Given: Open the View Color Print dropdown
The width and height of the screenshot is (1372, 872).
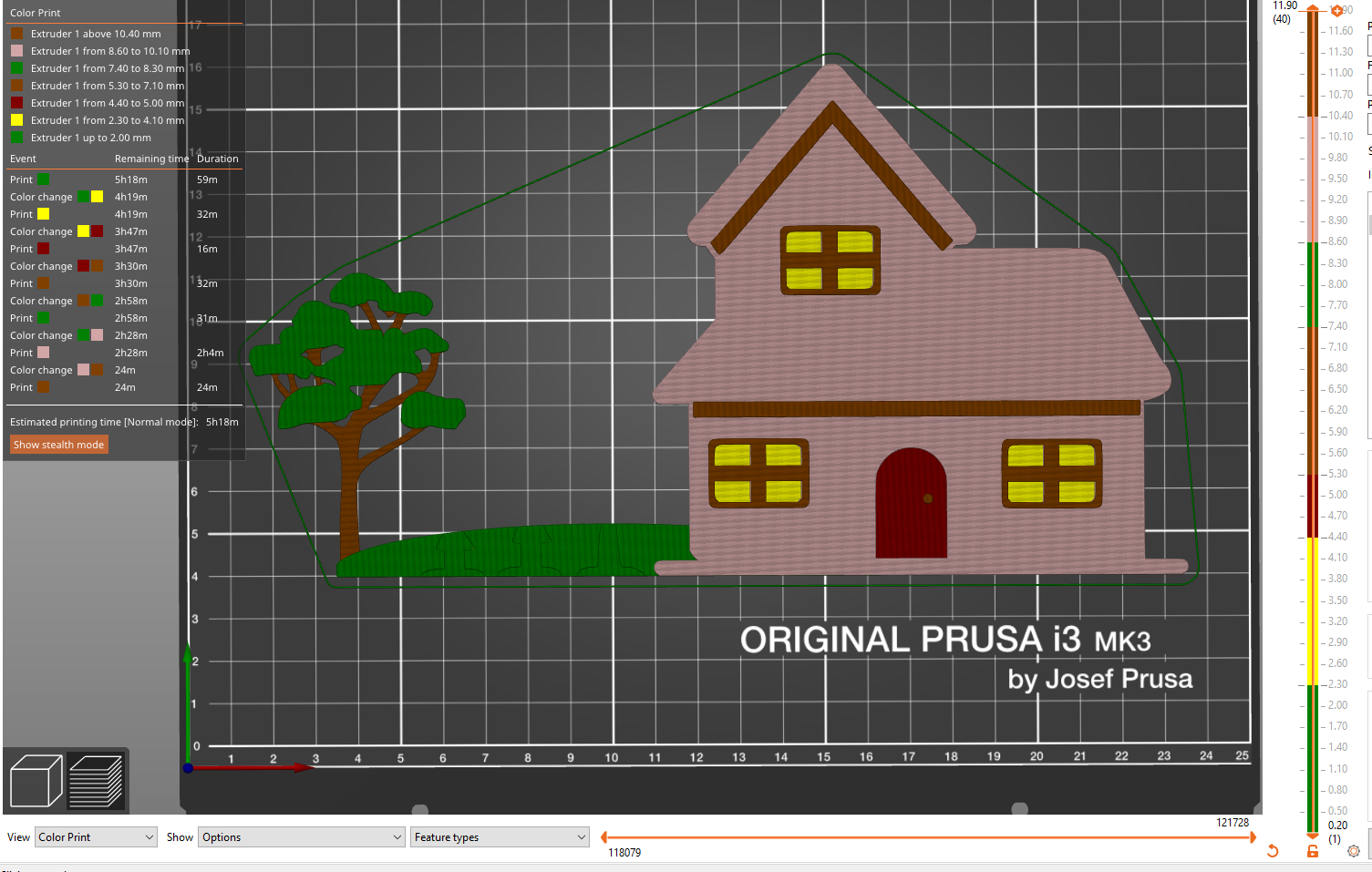Looking at the screenshot, I should point(96,837).
